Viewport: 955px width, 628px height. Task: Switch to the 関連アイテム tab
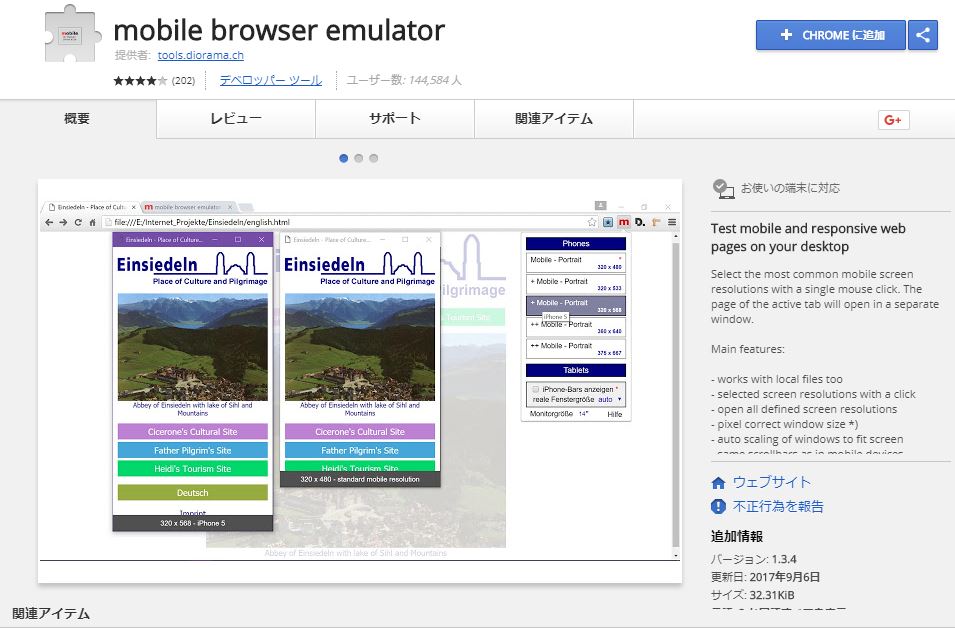point(554,118)
